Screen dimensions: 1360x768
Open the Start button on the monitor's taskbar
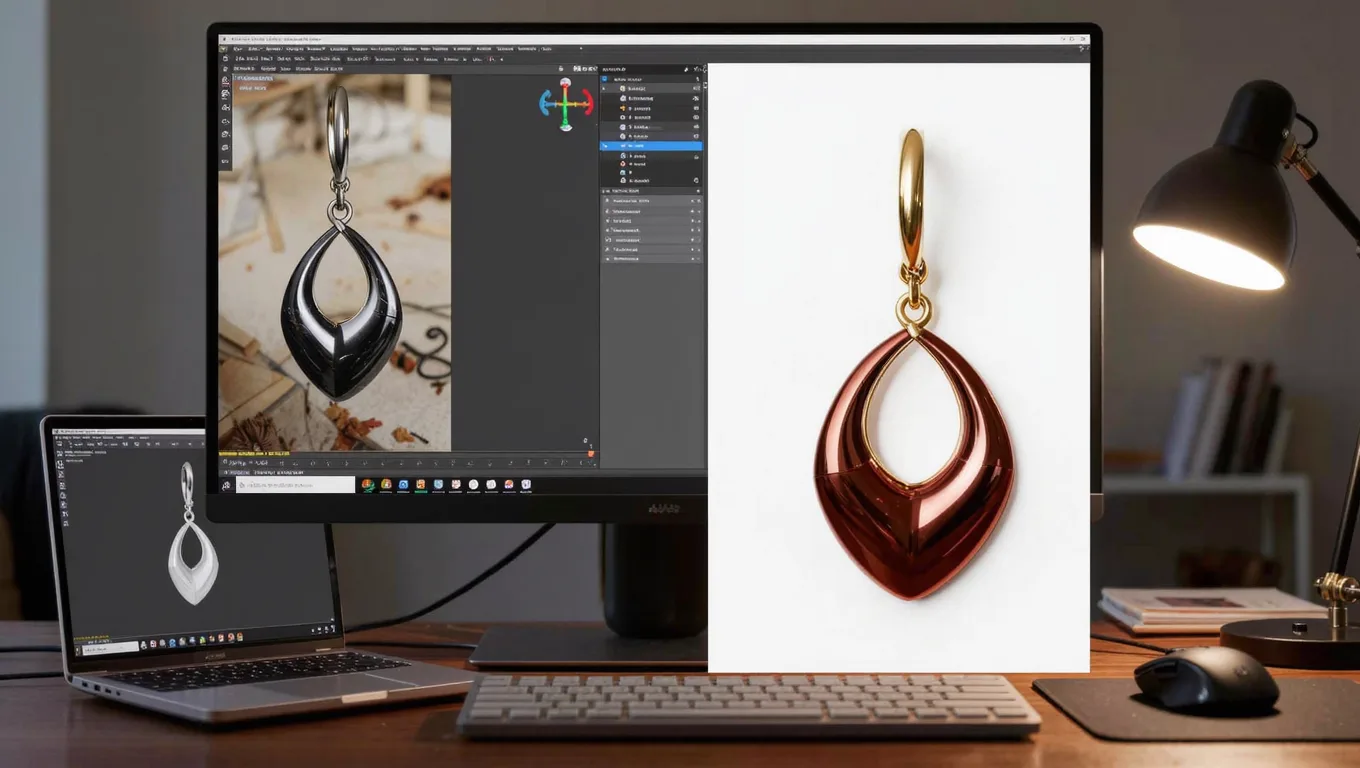click(227, 485)
